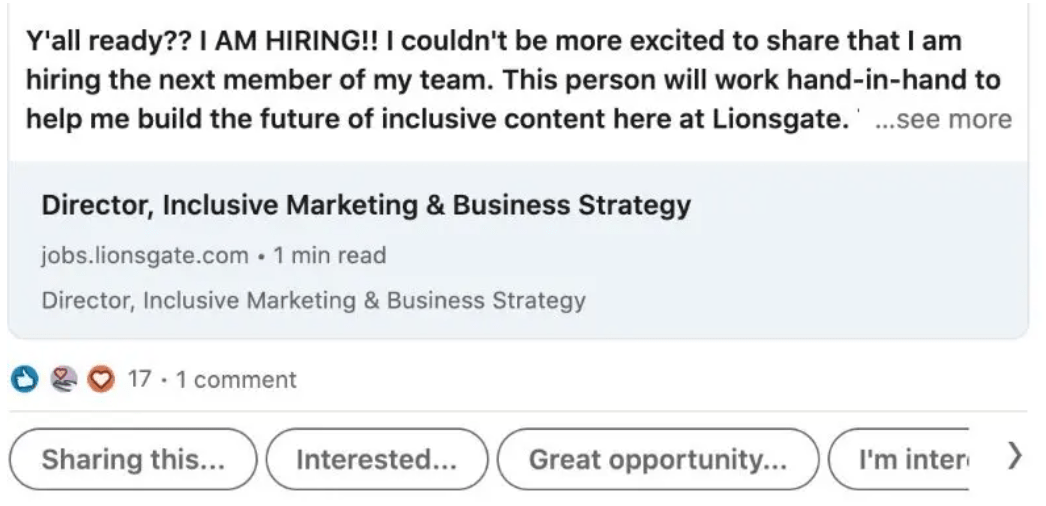This screenshot has width=1046, height=506.
Task: Open the bold Director, Inclusive Marketing card title
Action: pos(366,205)
